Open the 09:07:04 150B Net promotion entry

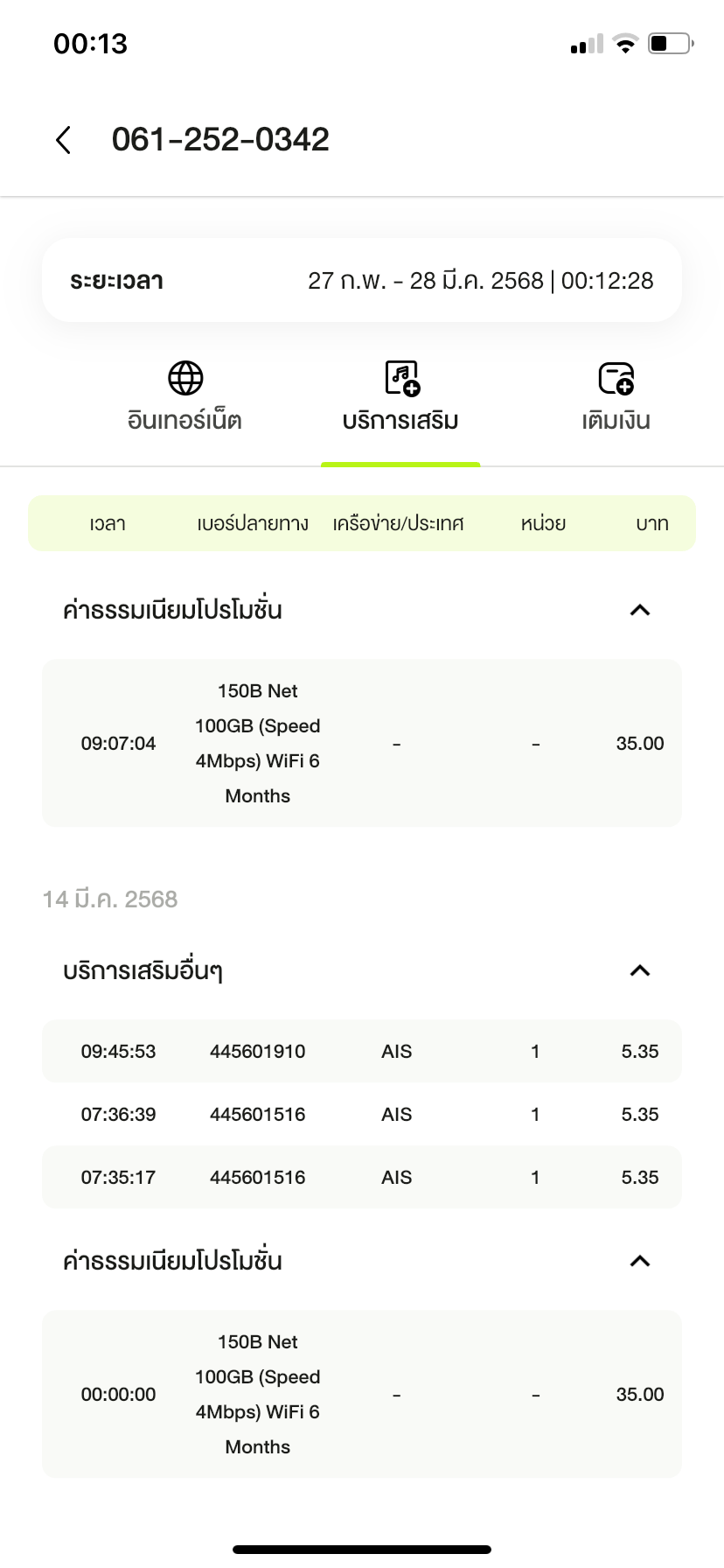pos(362,743)
